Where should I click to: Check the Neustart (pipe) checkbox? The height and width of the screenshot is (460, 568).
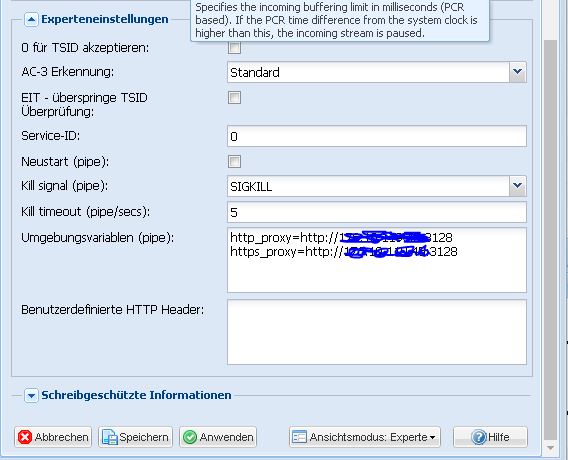pos(234,162)
